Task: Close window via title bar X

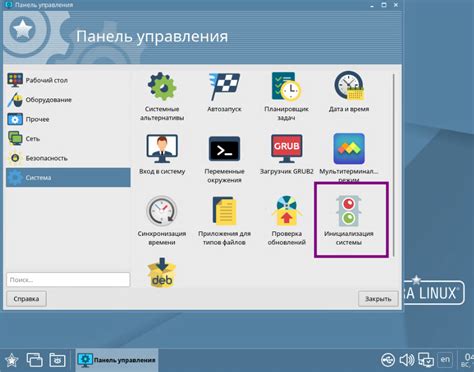Action: click(x=396, y=5)
